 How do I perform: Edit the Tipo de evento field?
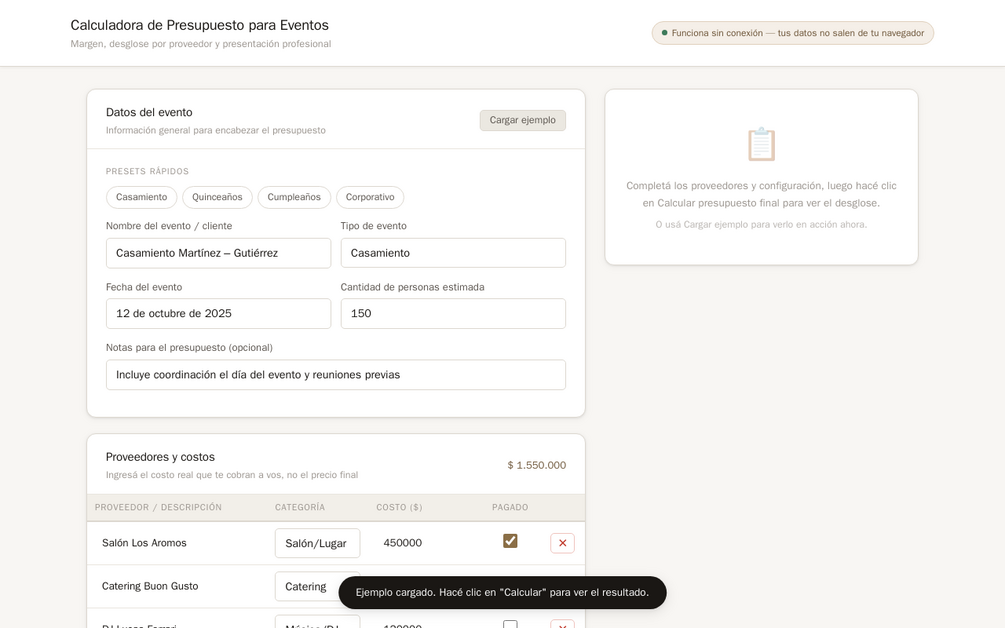coord(453,253)
